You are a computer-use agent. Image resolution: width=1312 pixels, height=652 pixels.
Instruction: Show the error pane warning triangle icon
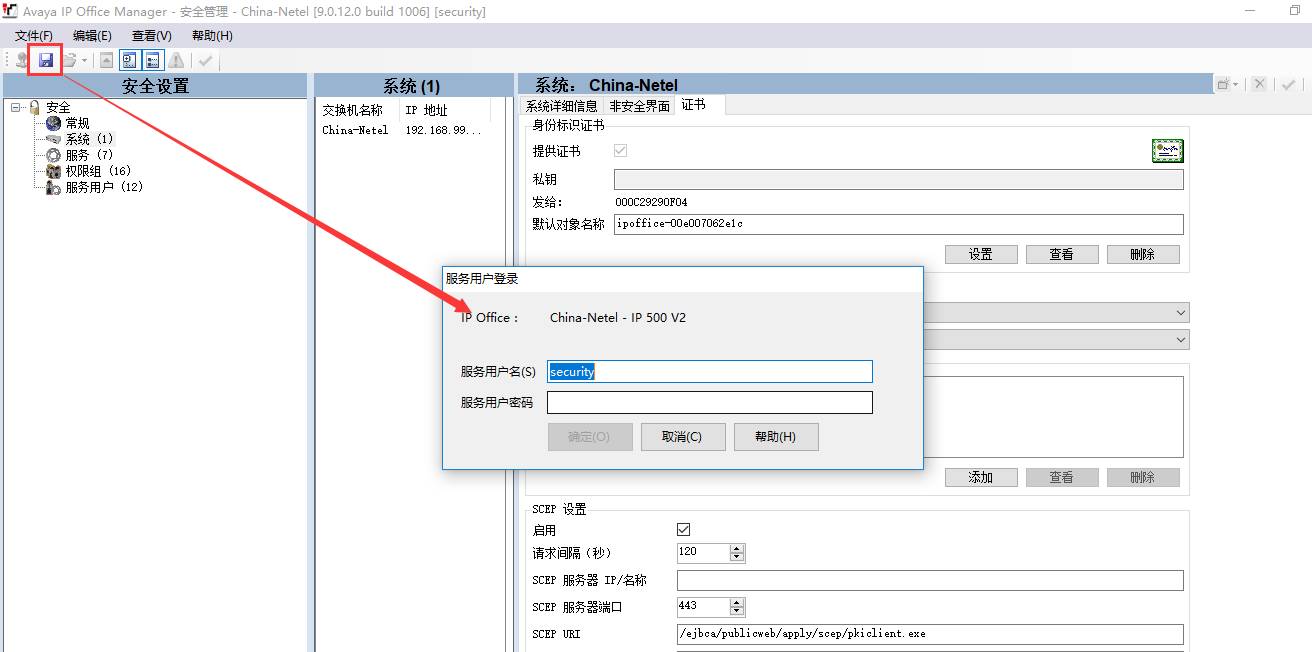click(176, 60)
